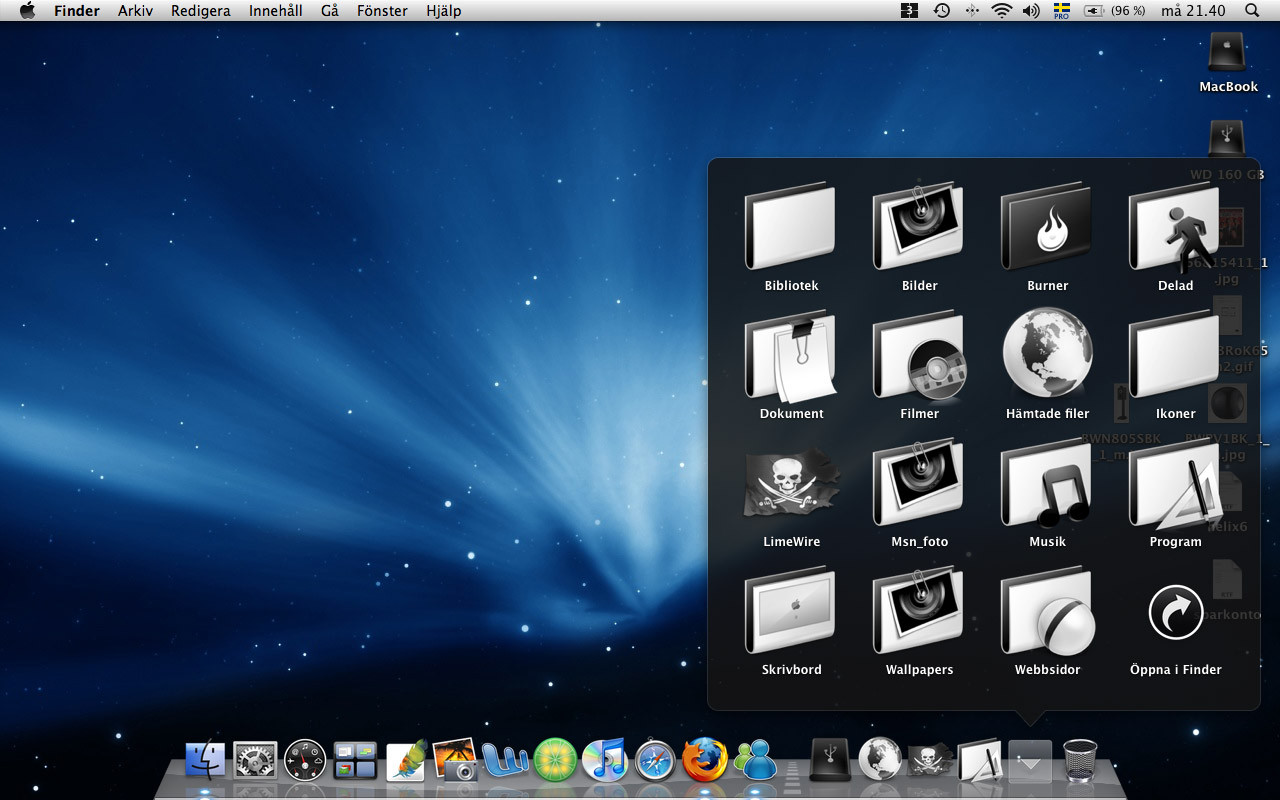
Task: Open the Bibliotek folder in the stack
Action: [790, 227]
